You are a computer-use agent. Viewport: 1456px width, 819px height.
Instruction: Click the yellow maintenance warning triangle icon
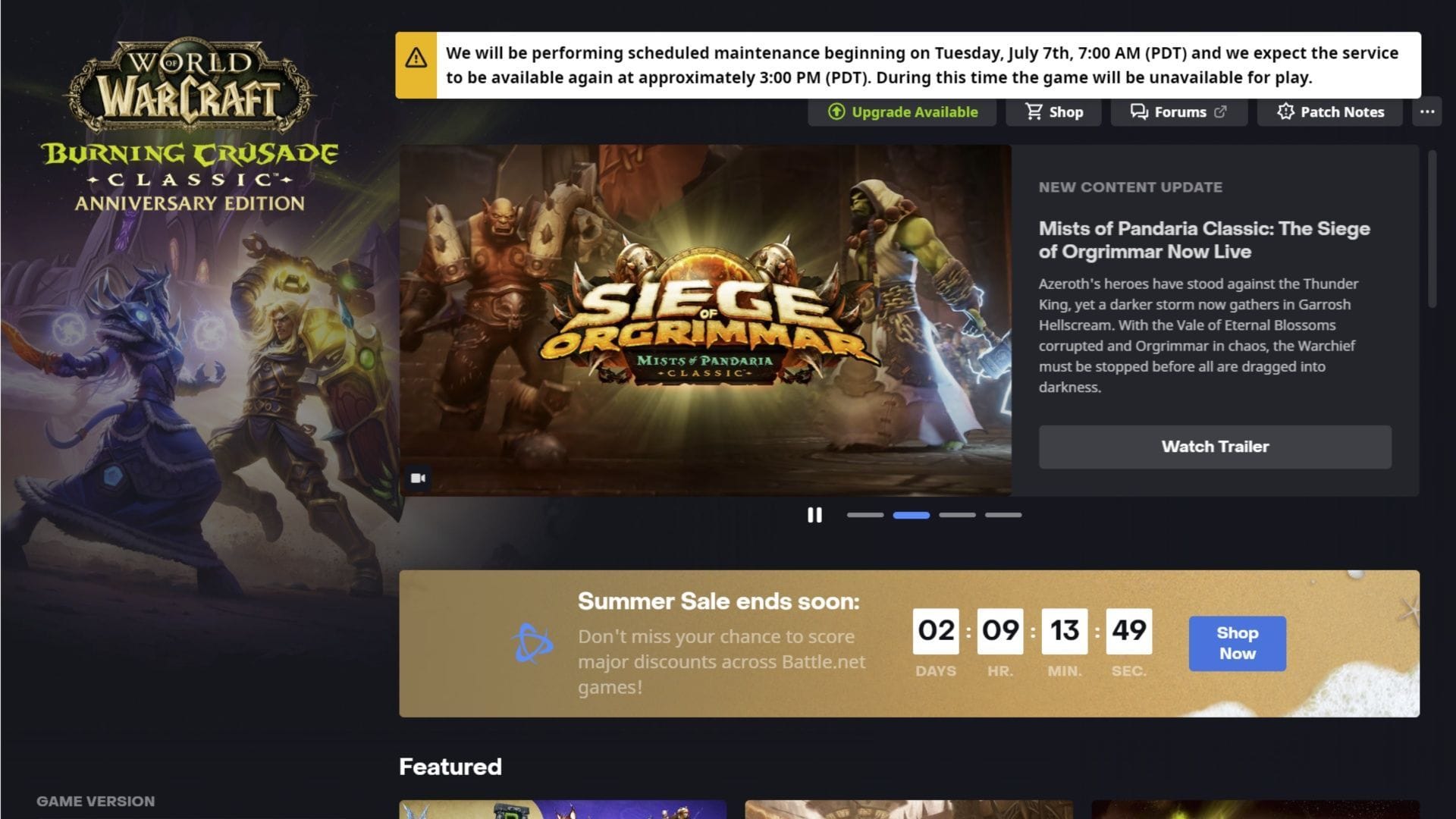tap(416, 58)
